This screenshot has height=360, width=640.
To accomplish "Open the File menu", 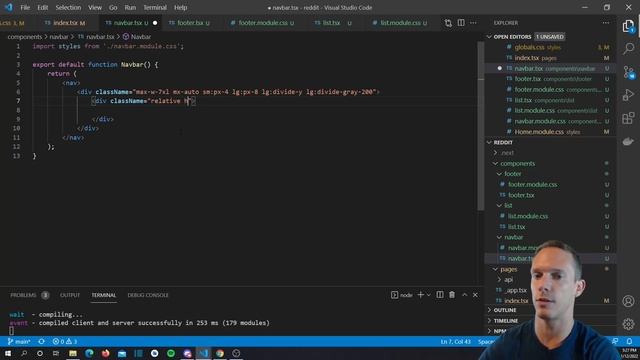I will (25, 7).
